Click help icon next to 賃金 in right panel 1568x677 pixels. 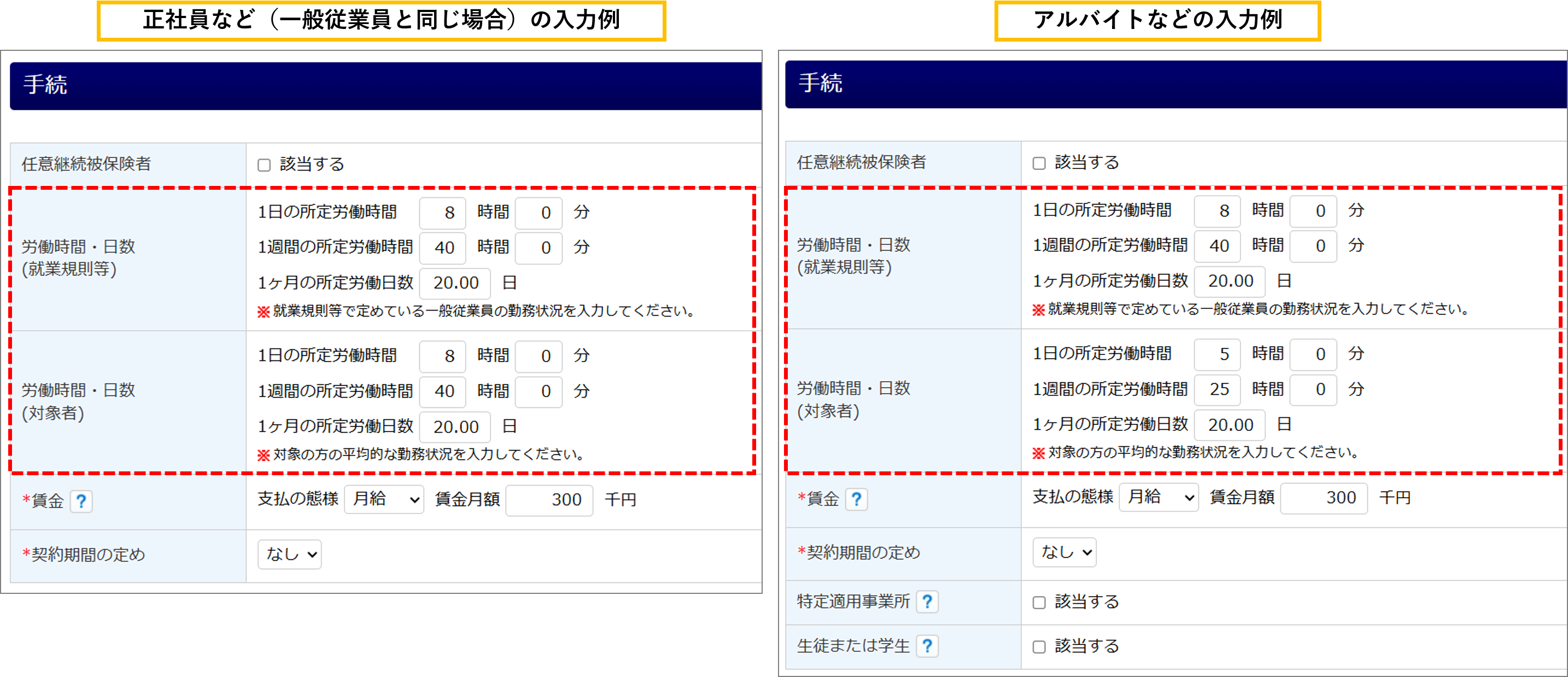coord(856,499)
